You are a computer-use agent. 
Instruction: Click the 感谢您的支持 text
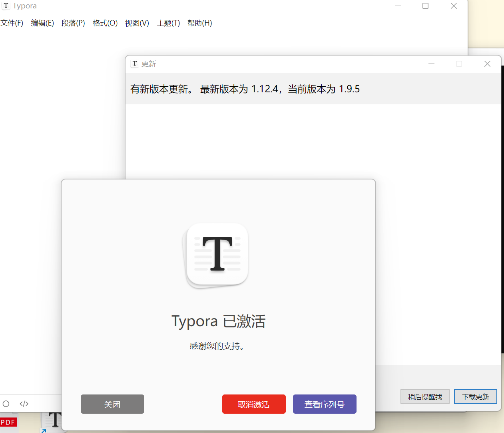[216, 346]
